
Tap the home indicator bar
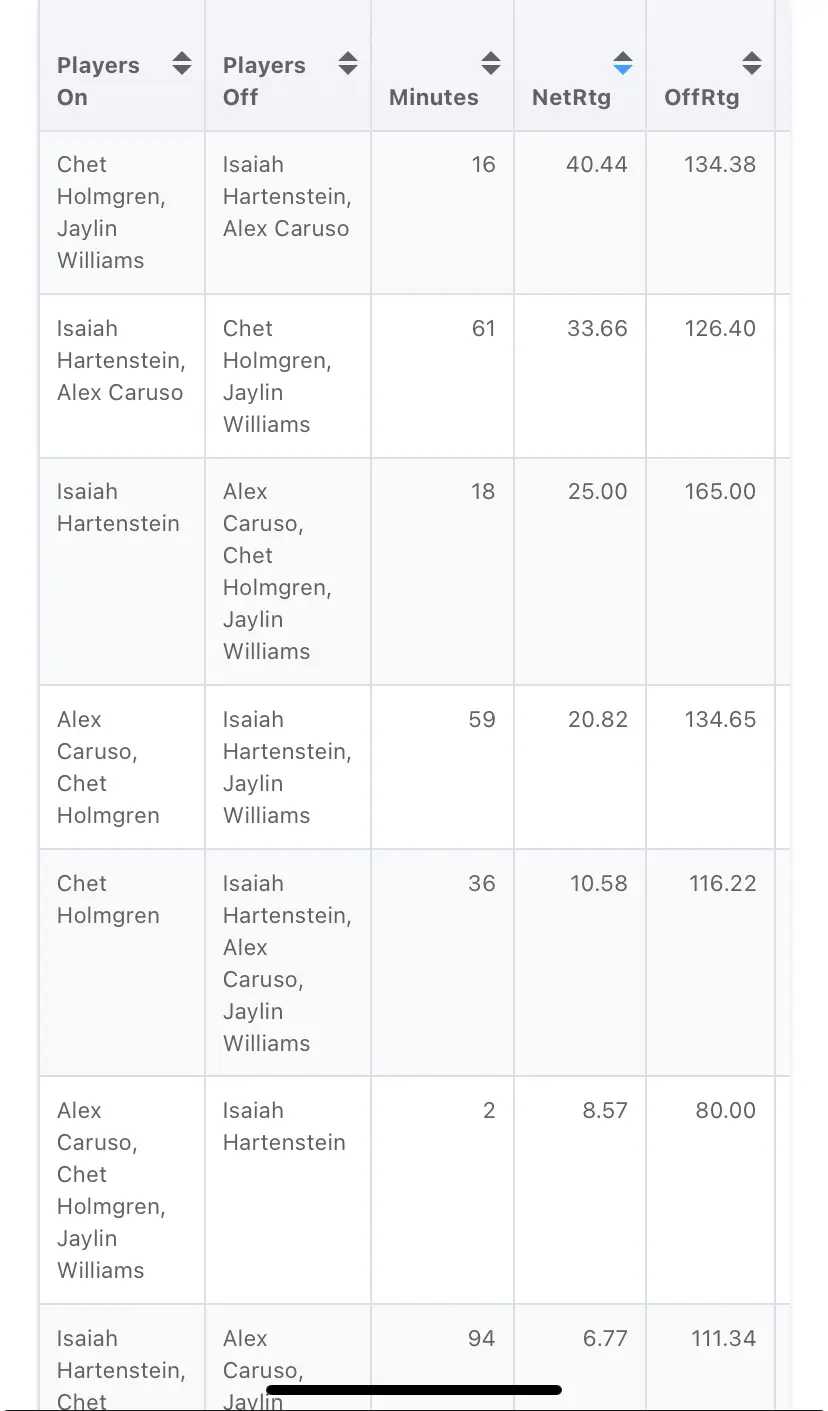pyautogui.click(x=414, y=1389)
